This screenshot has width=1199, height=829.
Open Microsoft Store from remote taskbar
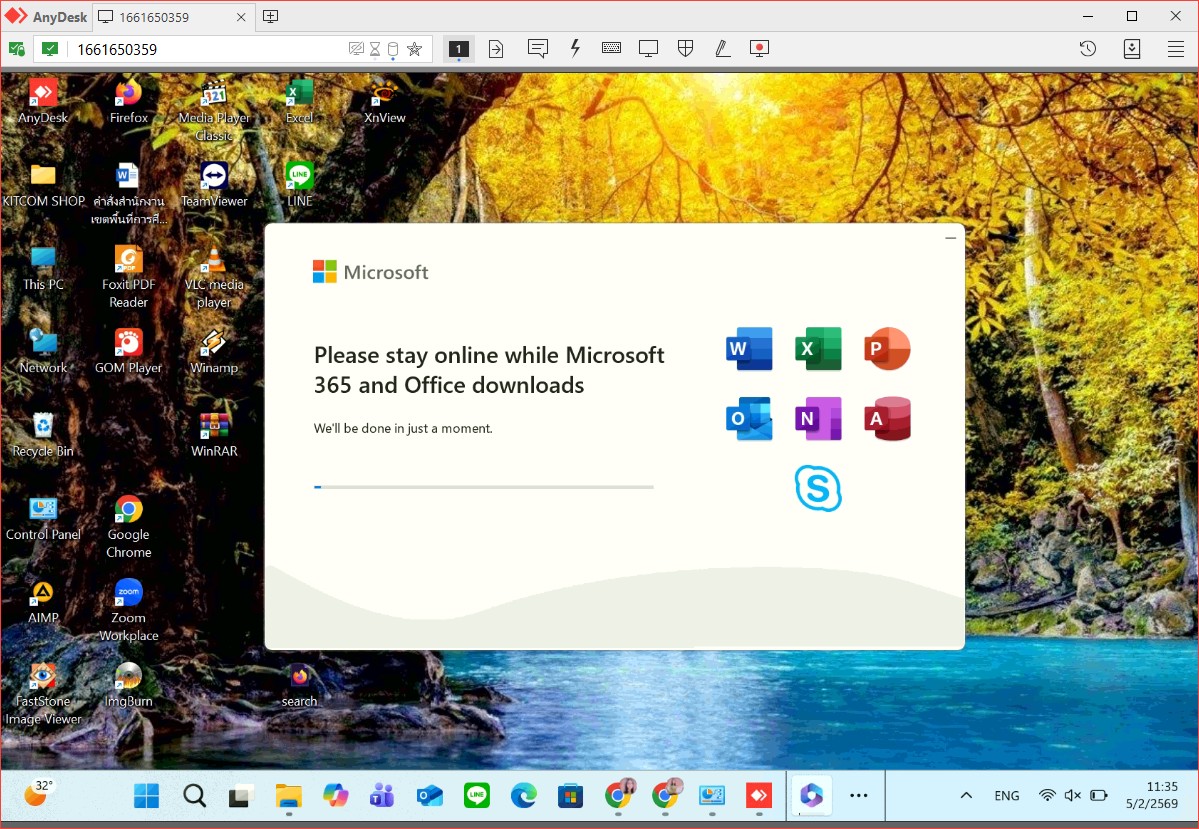(x=570, y=796)
